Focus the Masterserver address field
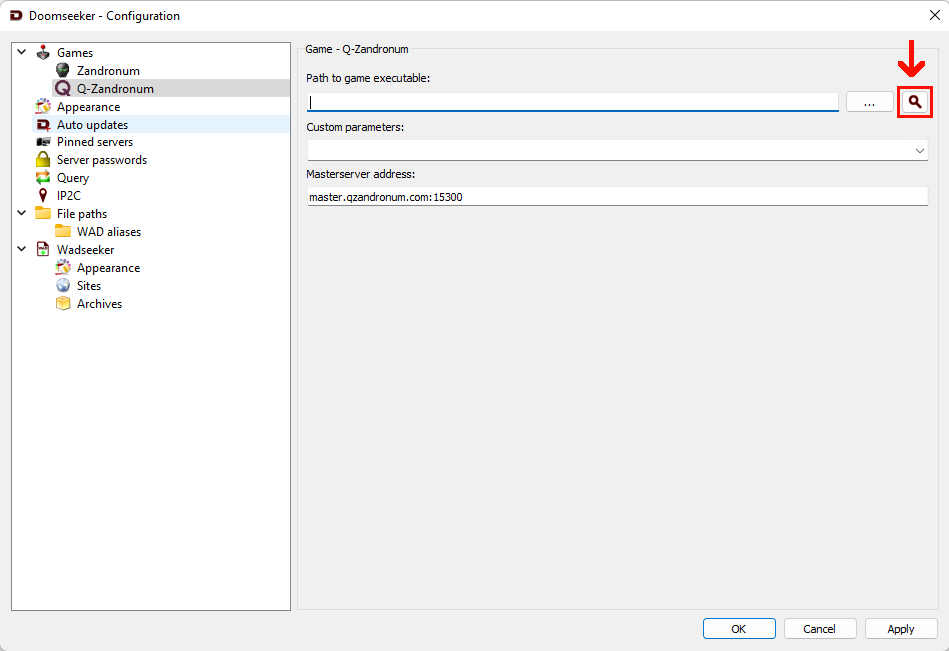Screen dimensions: 949x651 (617, 197)
